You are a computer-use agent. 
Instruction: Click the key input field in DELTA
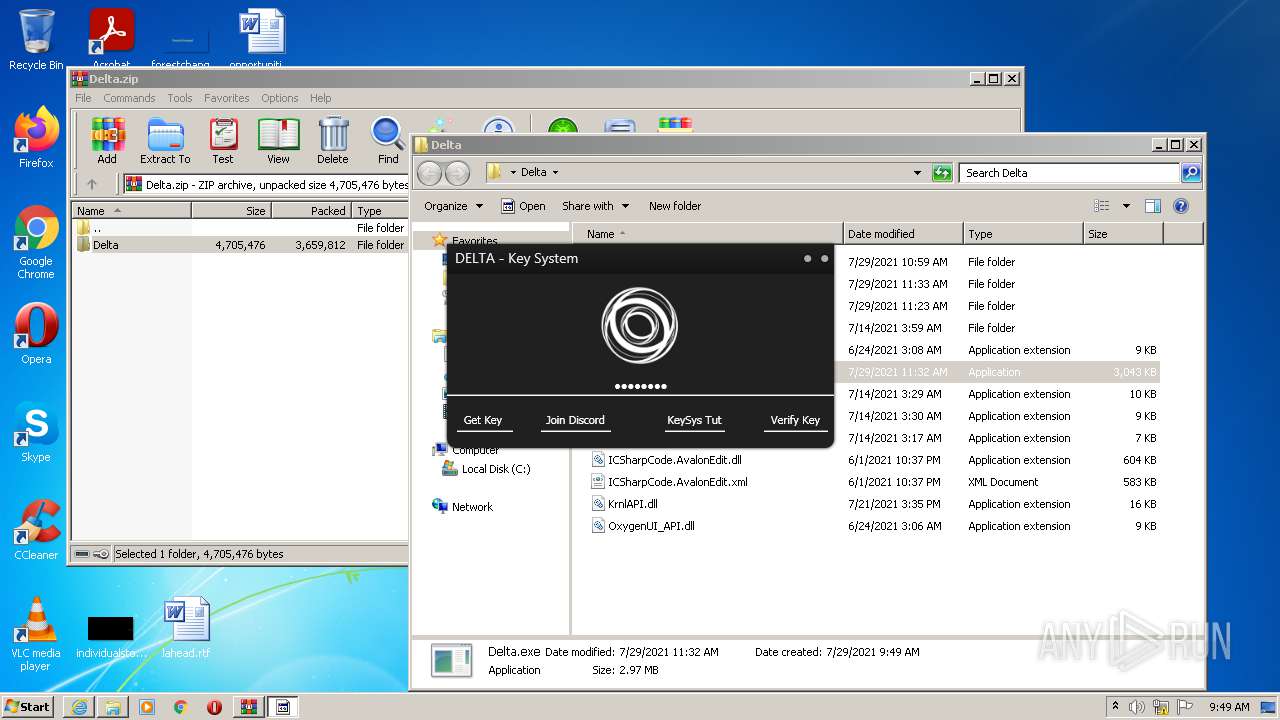click(640, 386)
